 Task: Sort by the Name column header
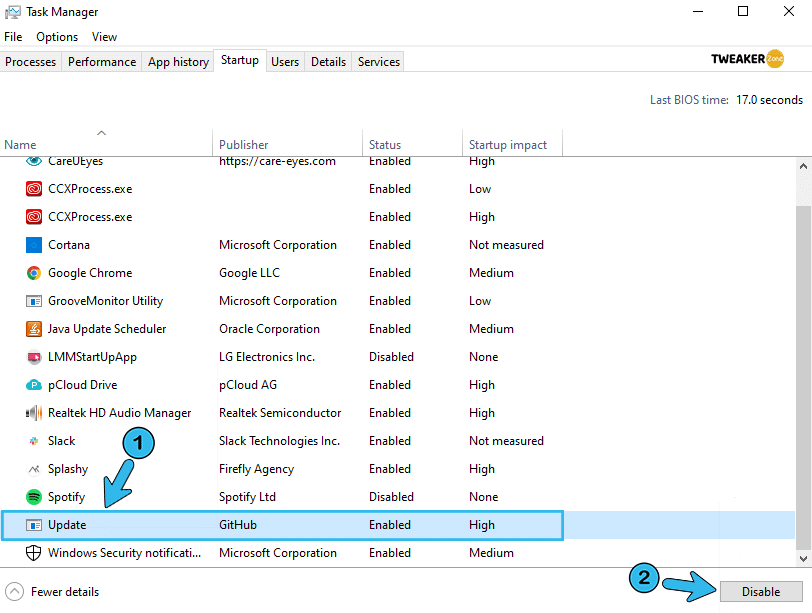pyautogui.click(x=106, y=141)
